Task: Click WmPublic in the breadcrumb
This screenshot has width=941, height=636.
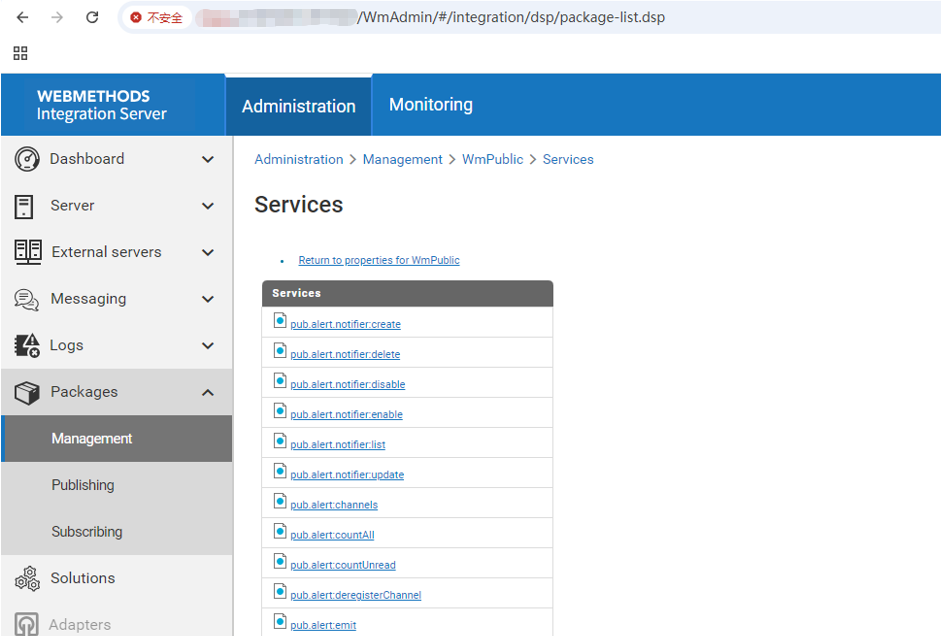Action: [493, 160]
